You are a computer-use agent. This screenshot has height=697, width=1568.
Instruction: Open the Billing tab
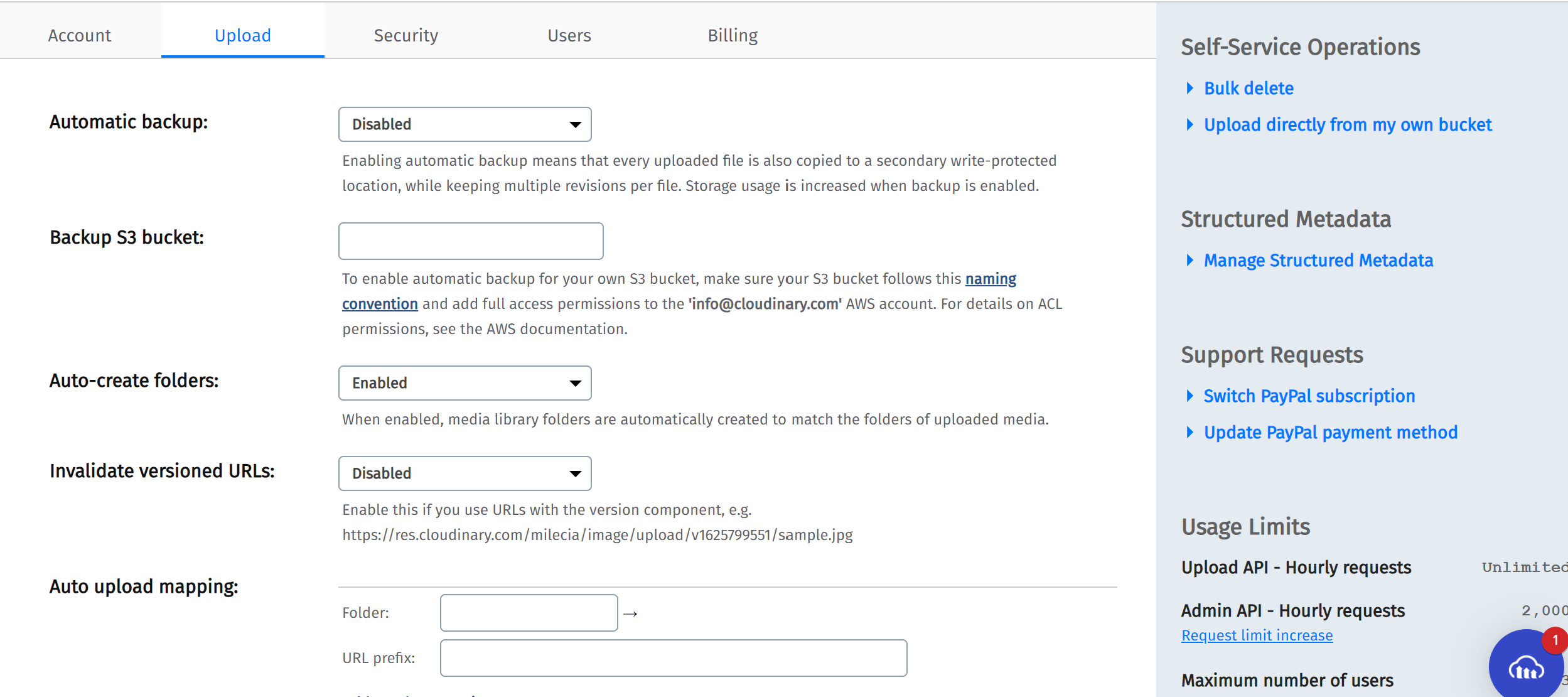click(733, 35)
